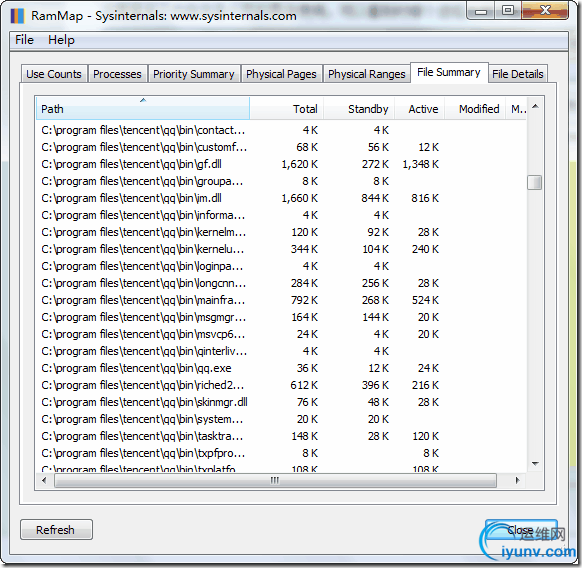
Task: Click the RamMap application icon in title bar
Action: coord(17,16)
